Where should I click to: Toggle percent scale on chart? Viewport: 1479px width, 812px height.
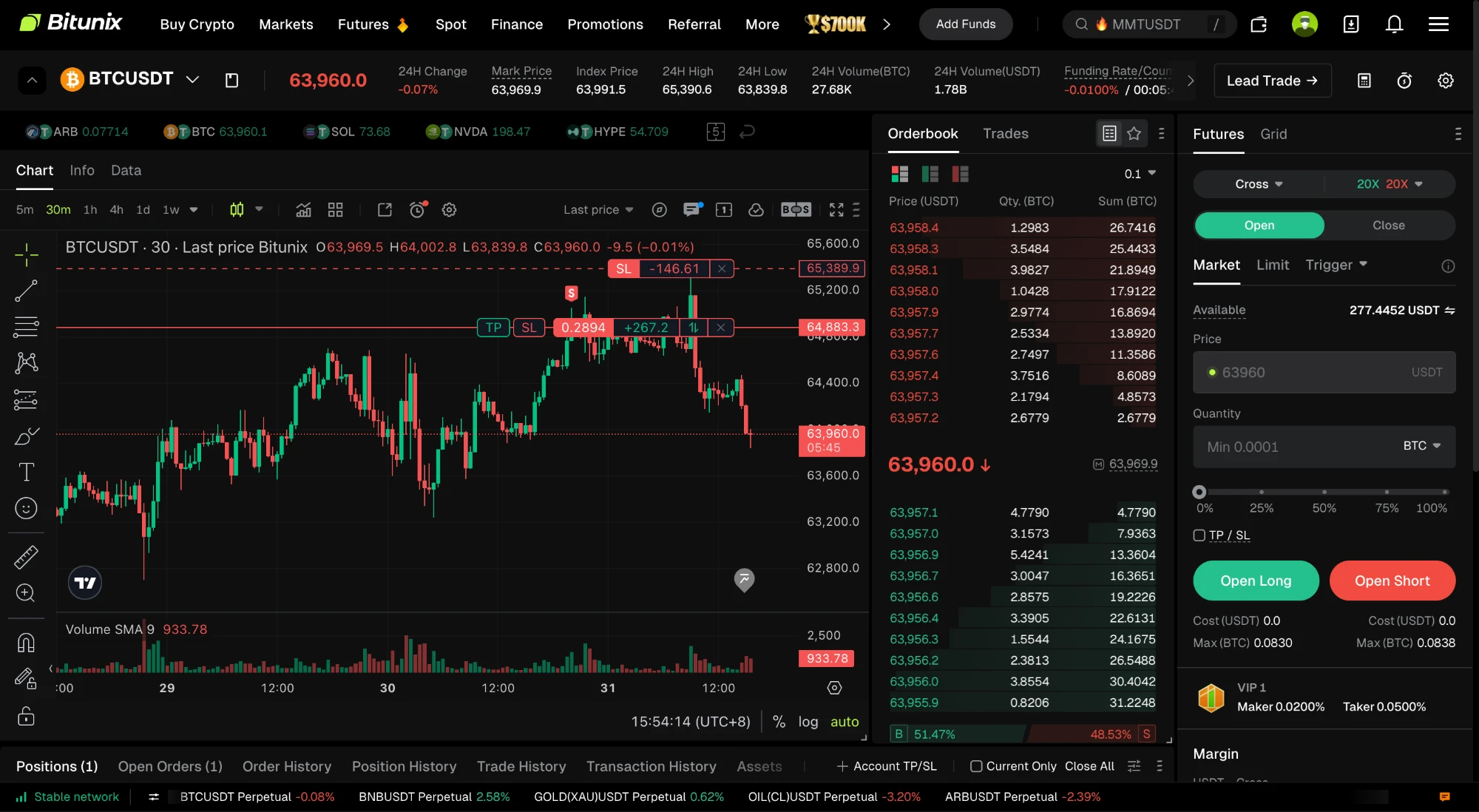point(779,722)
